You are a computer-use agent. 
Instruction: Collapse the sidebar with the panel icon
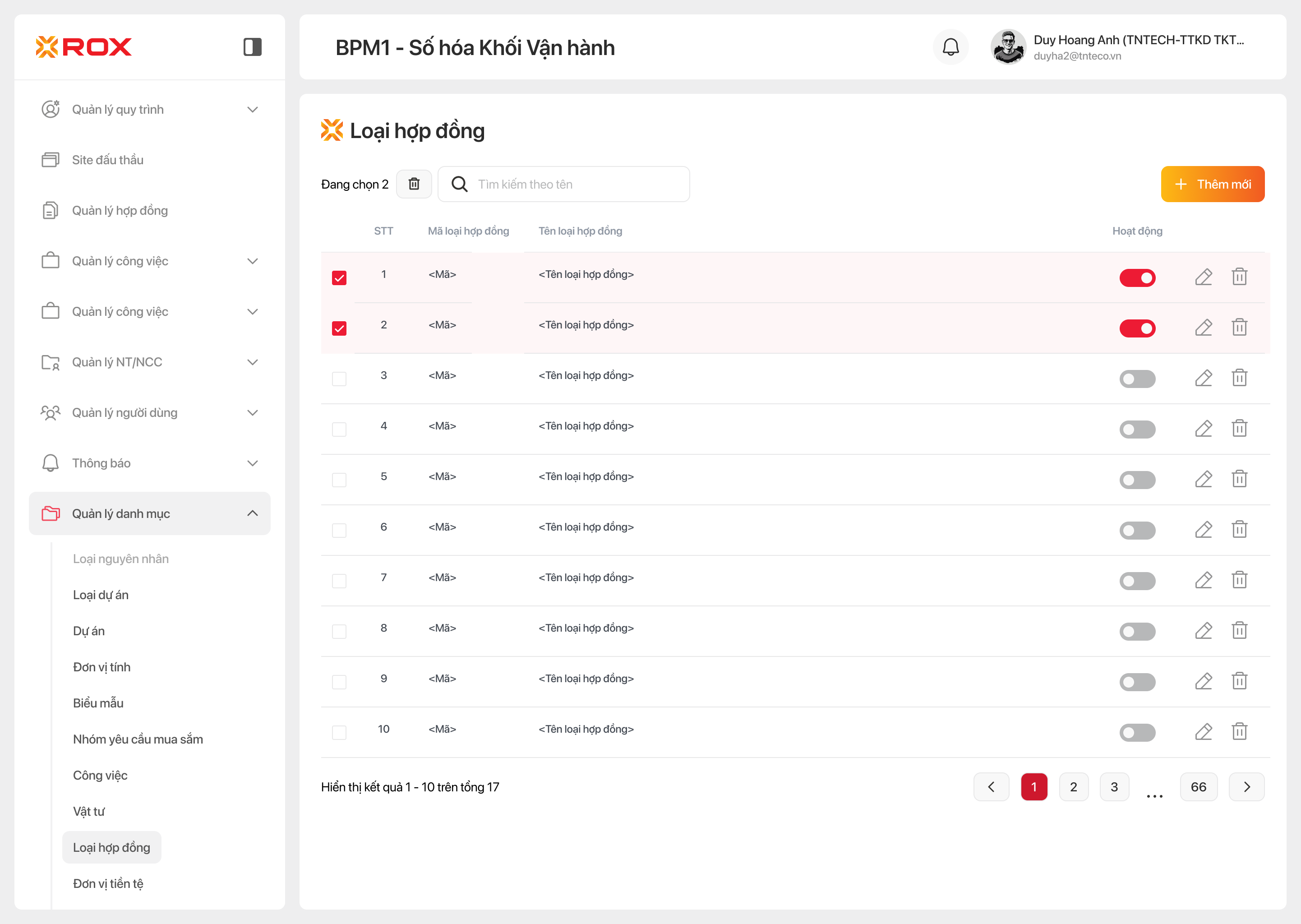click(x=252, y=46)
